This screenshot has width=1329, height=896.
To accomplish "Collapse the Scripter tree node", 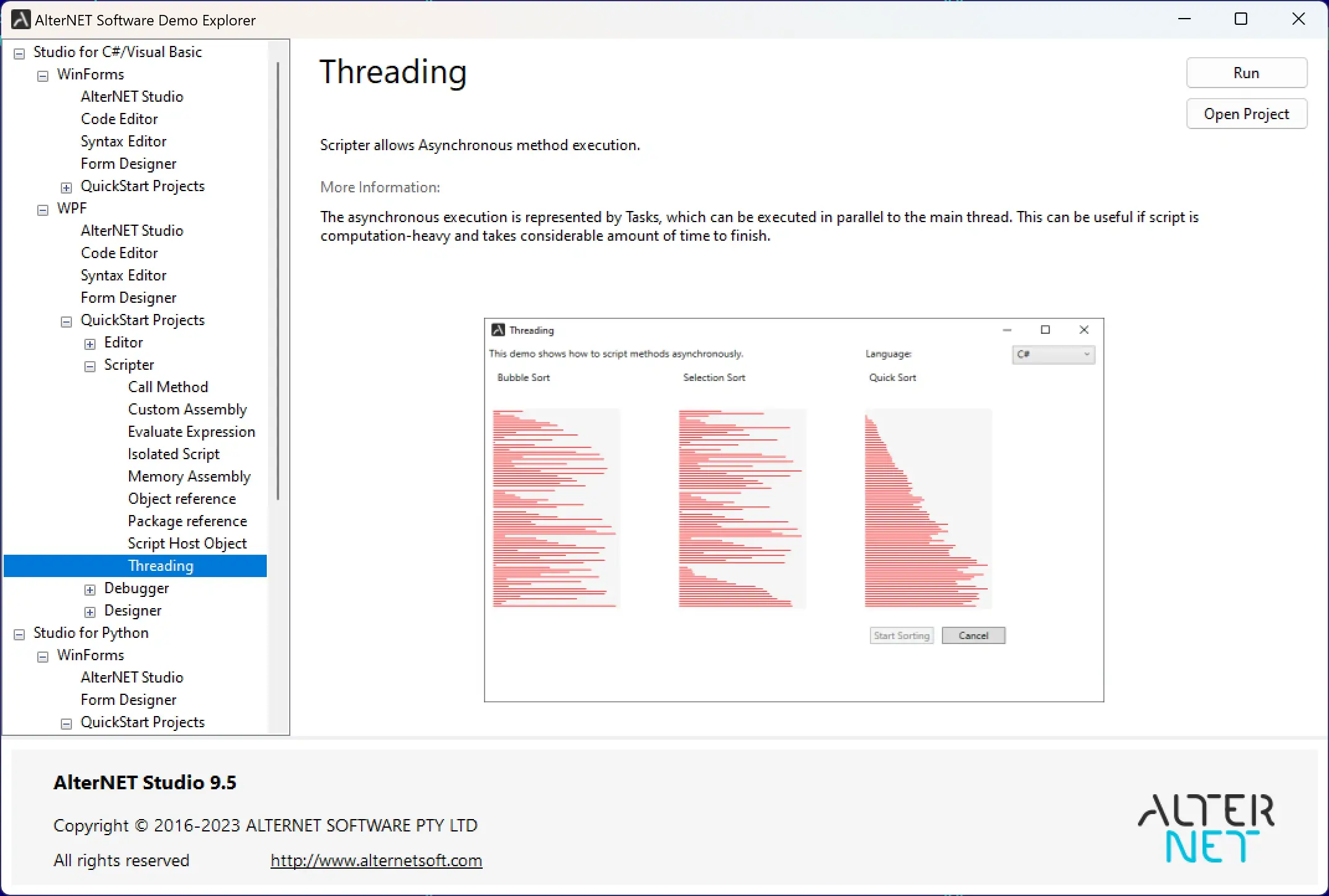I will pos(90,366).
